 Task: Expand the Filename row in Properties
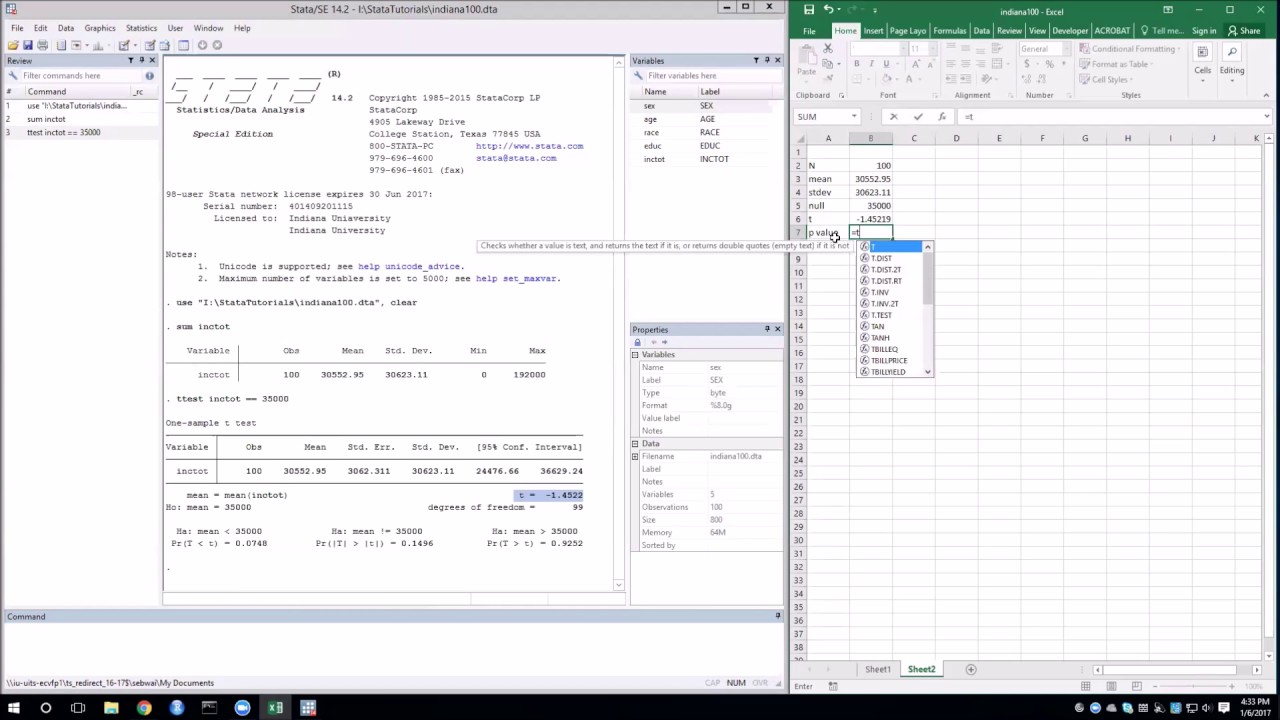pos(635,456)
